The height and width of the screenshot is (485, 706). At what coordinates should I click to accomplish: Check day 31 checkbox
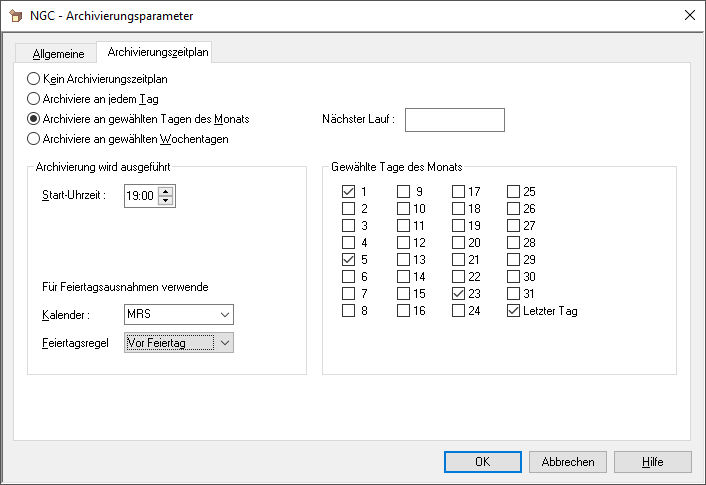point(514,294)
